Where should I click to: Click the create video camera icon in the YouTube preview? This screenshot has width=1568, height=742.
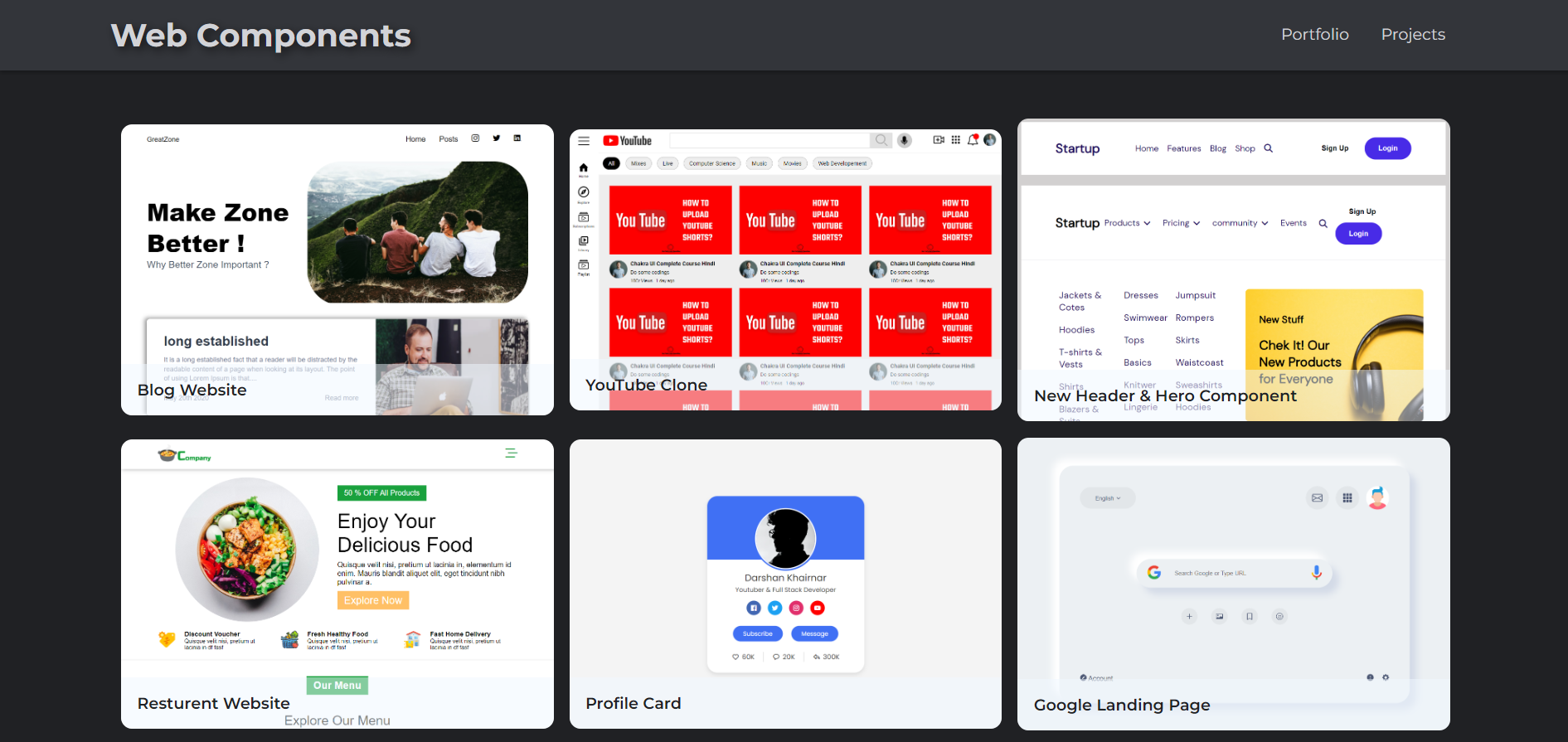point(939,140)
